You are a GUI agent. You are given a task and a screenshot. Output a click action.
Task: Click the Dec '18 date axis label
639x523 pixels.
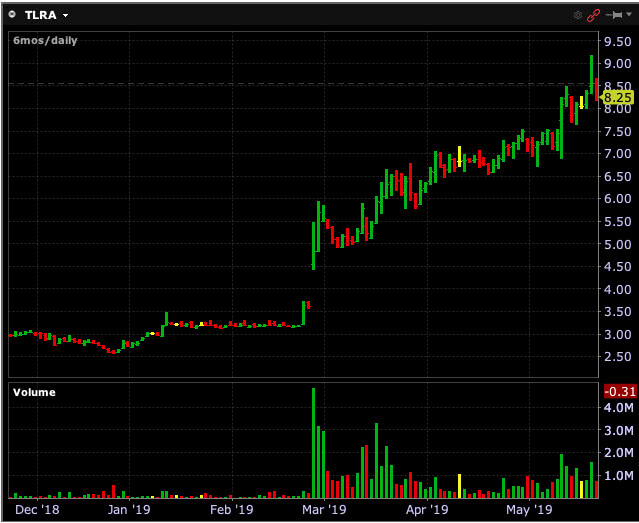tap(37, 510)
